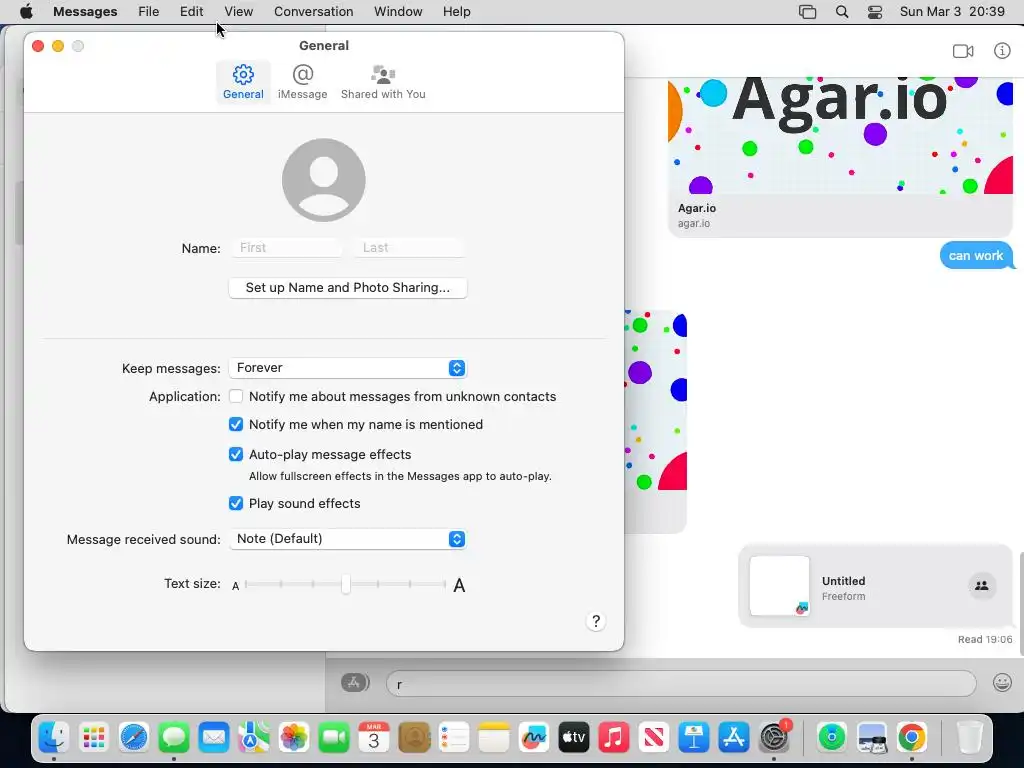1024x768 pixels.
Task: Close the General settings window
Action: (38, 46)
